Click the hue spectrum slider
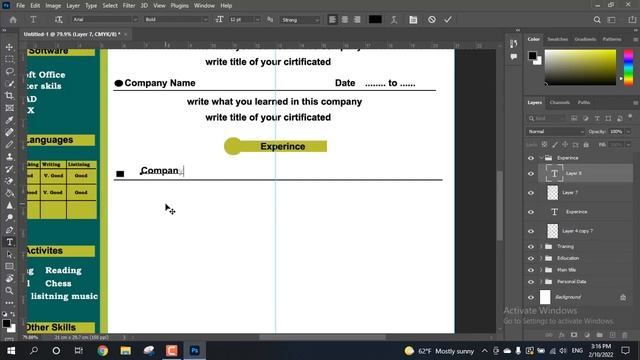Image resolution: width=640 pixels, height=360 pixels. click(629, 68)
